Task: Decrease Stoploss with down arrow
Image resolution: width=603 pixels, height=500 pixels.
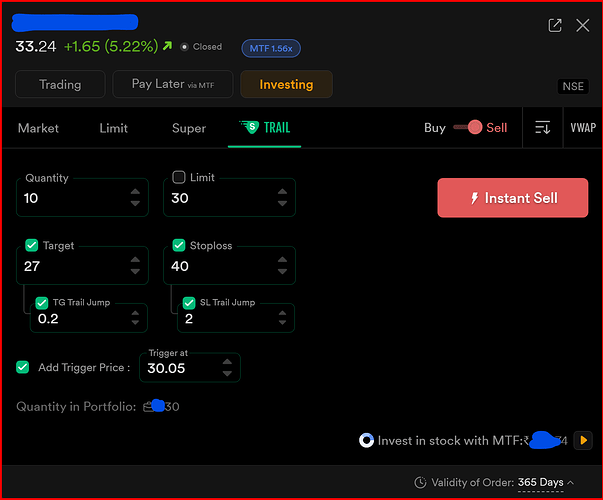Action: coord(282,272)
